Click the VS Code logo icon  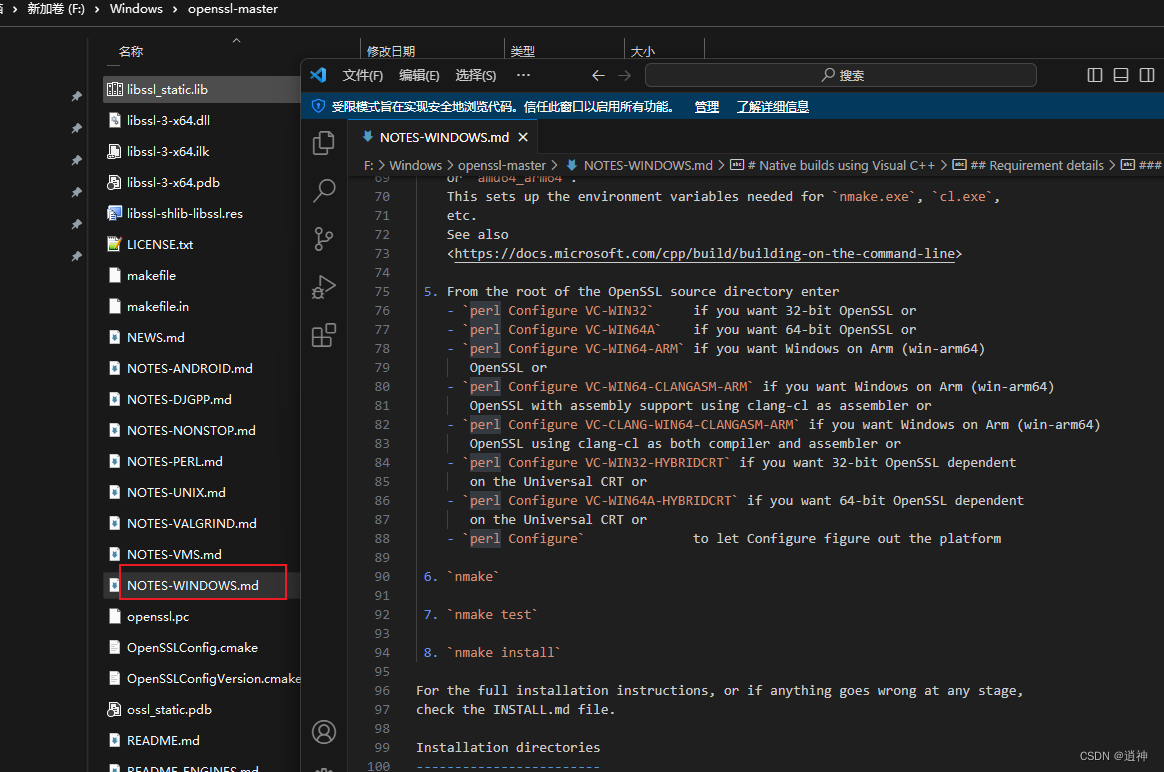pyautogui.click(x=318, y=75)
